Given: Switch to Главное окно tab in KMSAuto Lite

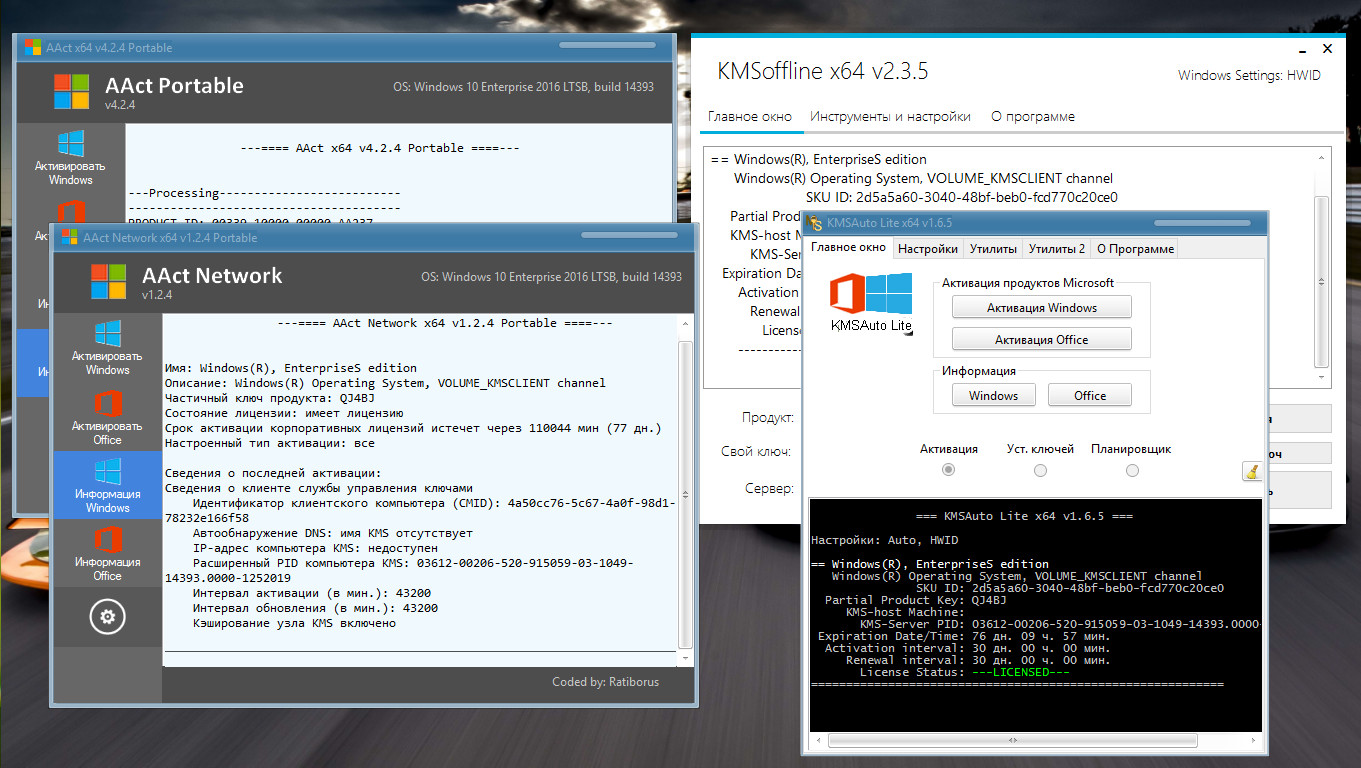Looking at the screenshot, I should (x=848, y=247).
